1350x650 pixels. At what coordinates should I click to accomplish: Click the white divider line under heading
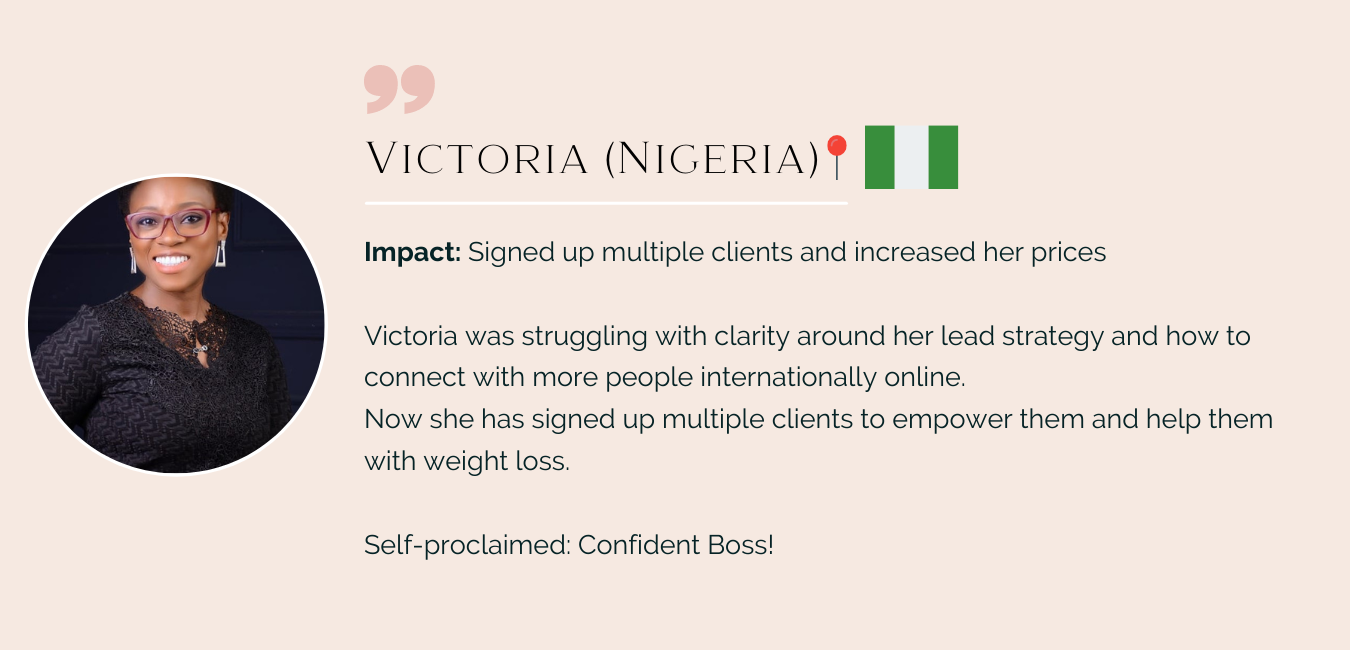(x=606, y=203)
